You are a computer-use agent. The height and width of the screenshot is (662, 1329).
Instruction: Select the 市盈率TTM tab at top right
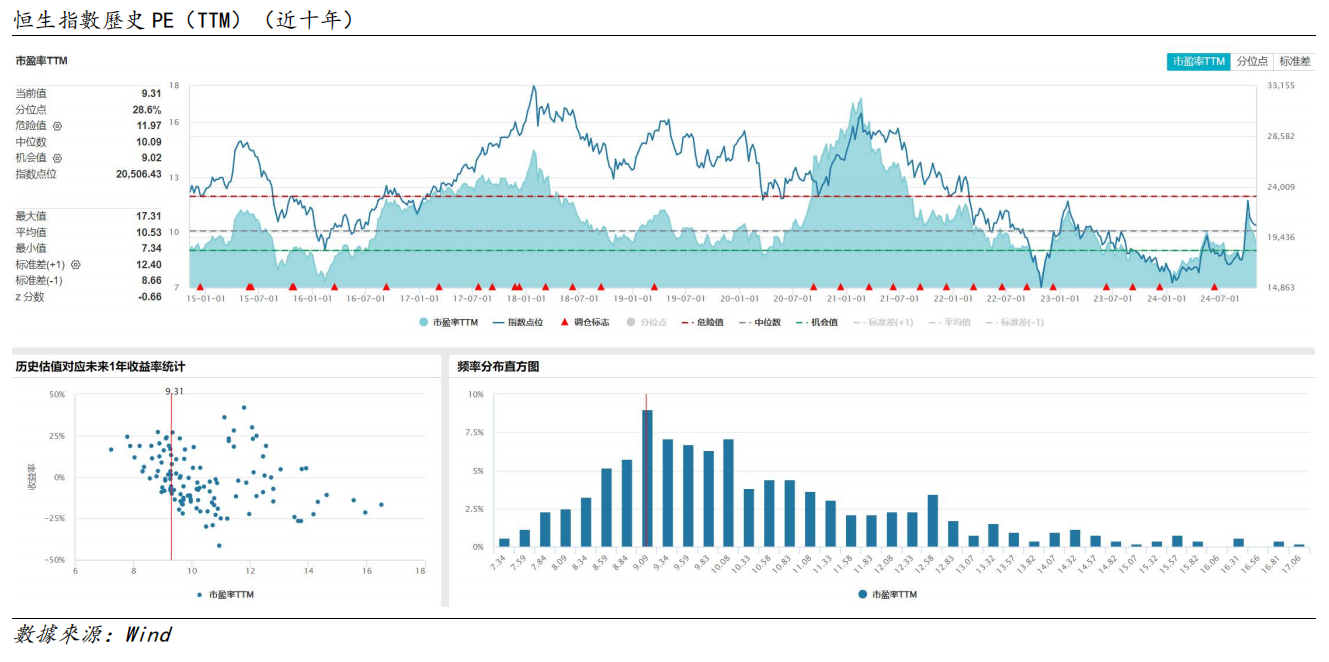tap(1198, 61)
